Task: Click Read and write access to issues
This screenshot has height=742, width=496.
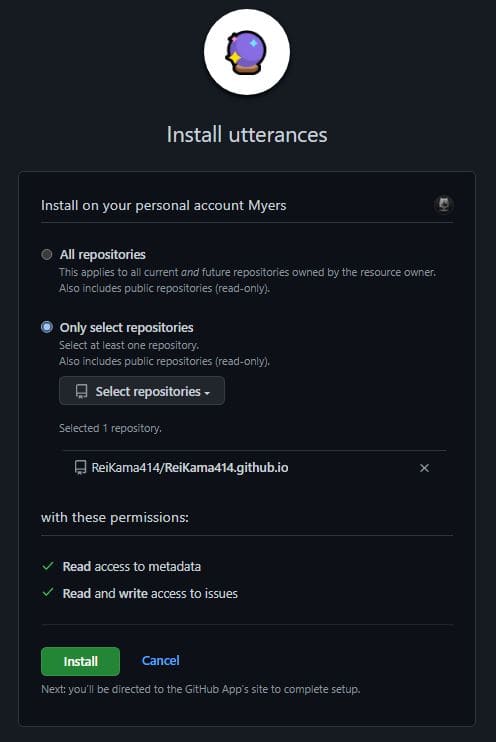Action: click(x=150, y=593)
